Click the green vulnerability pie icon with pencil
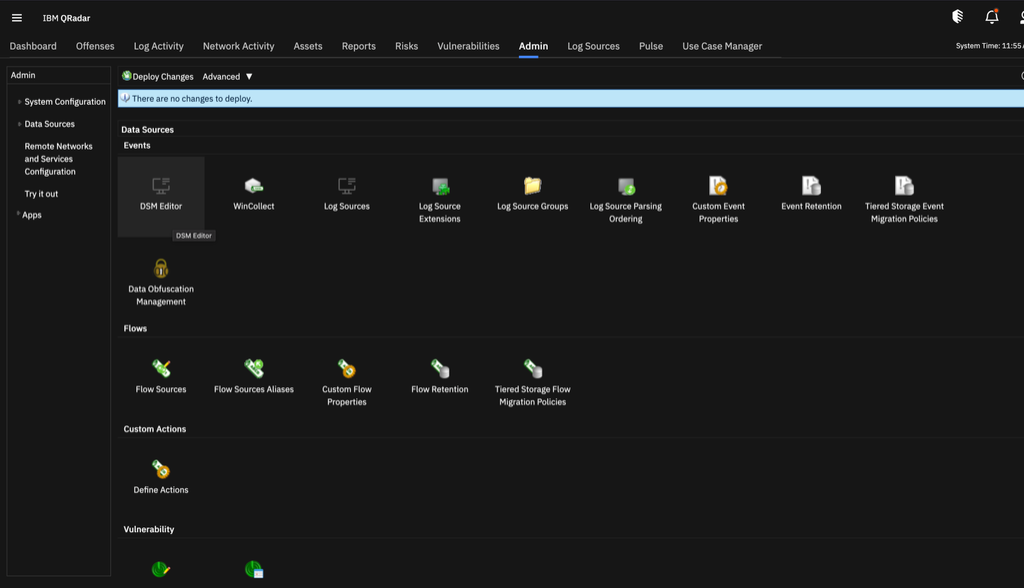 click(161, 570)
